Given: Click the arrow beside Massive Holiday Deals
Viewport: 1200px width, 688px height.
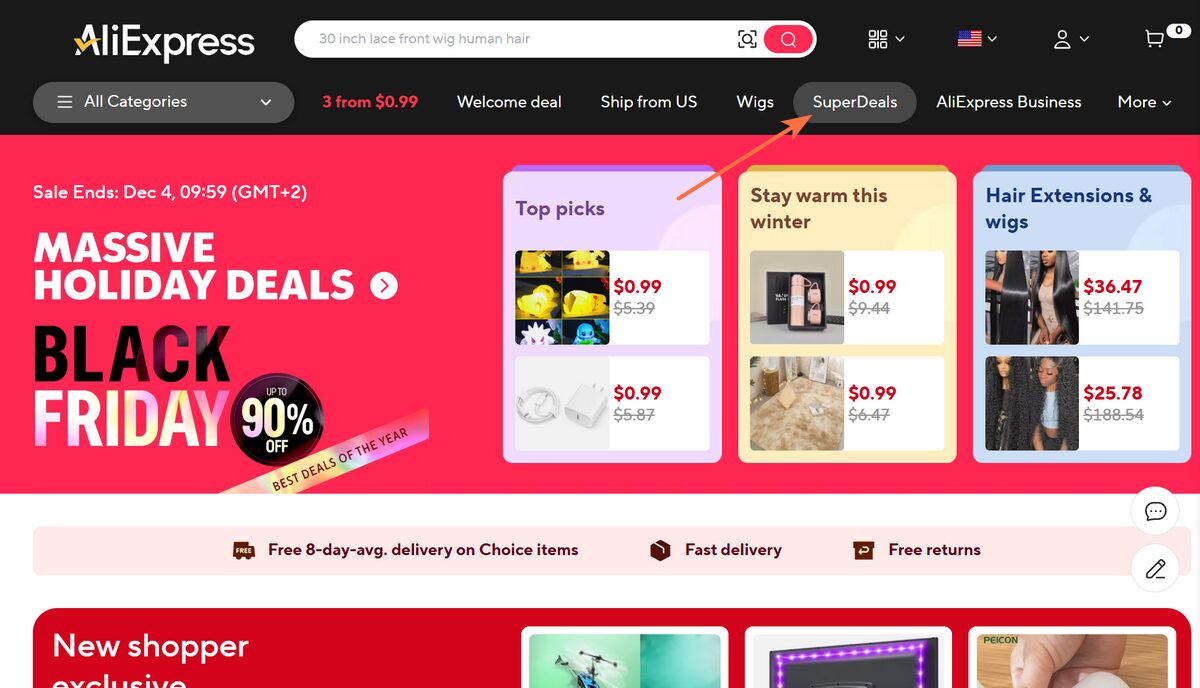Looking at the screenshot, I should point(384,286).
